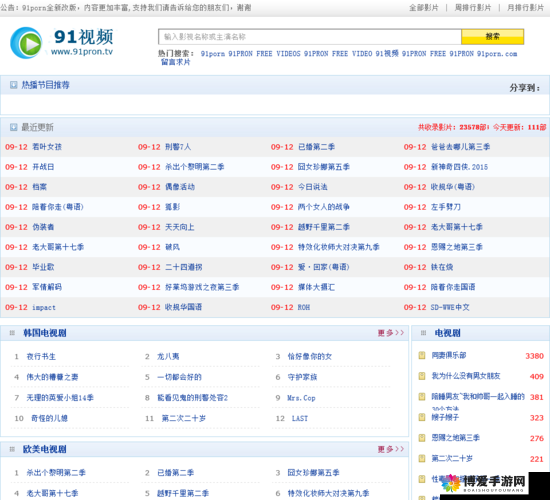Open 今日说法 in recent updates
Image resolution: width=550 pixels, height=500 pixels.
(x=313, y=187)
